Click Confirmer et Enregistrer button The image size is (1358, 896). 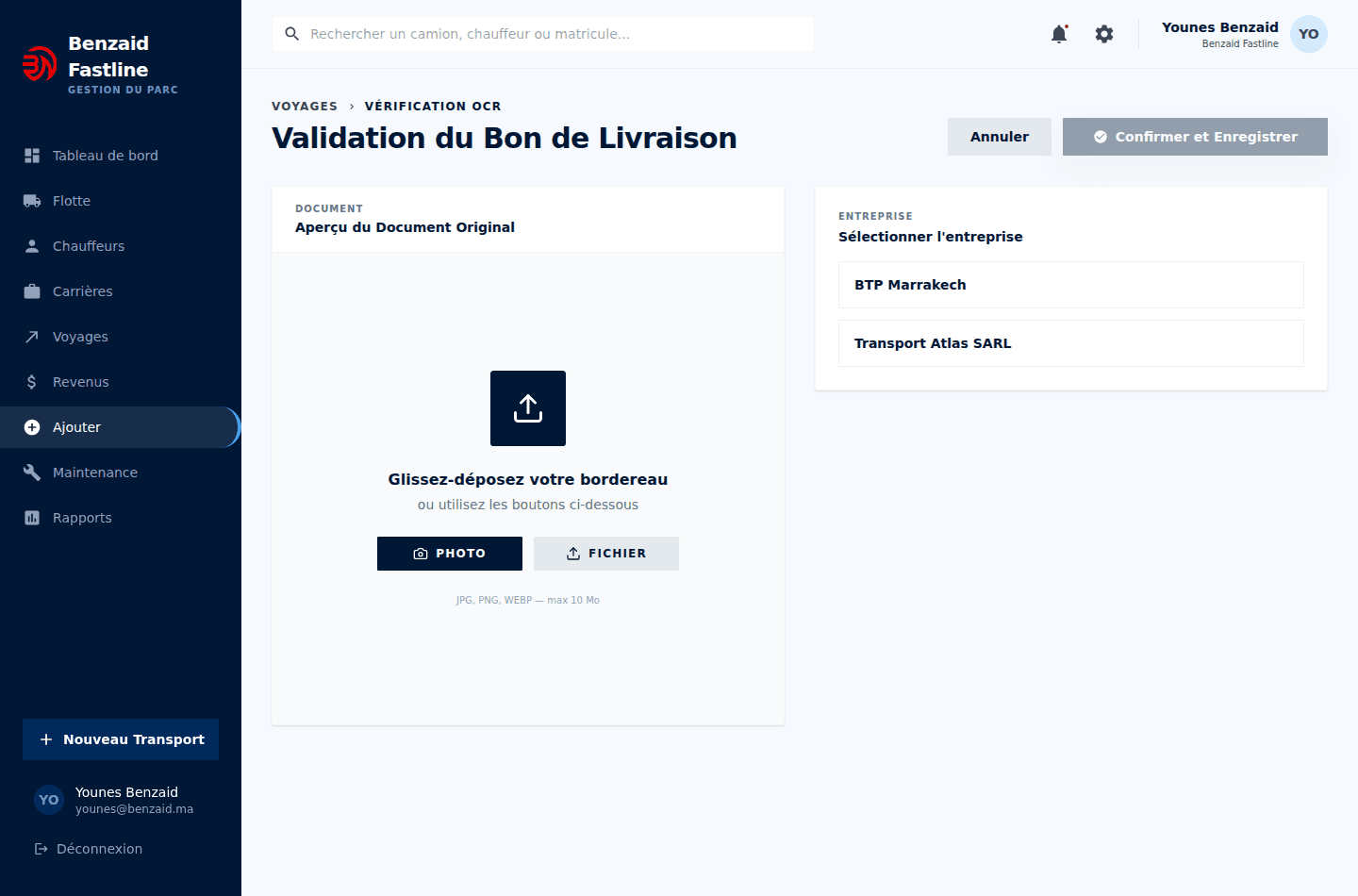pos(1195,137)
